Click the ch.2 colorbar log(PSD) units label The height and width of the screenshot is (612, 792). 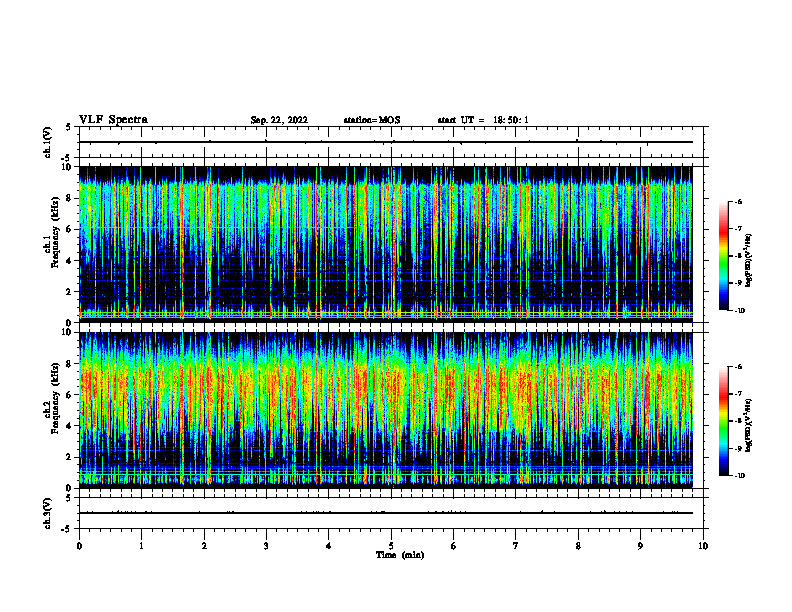(749, 425)
